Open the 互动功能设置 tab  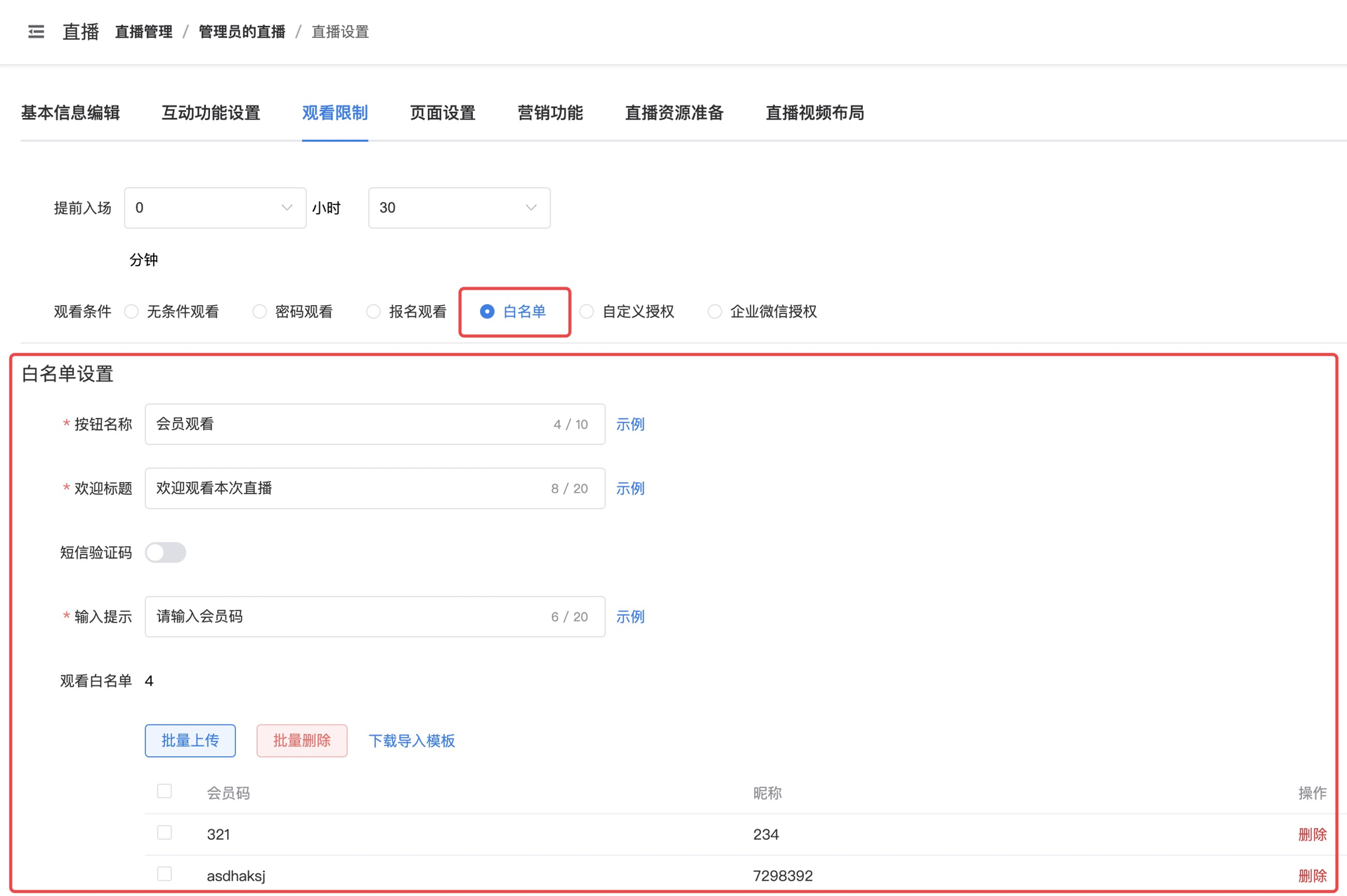click(211, 113)
